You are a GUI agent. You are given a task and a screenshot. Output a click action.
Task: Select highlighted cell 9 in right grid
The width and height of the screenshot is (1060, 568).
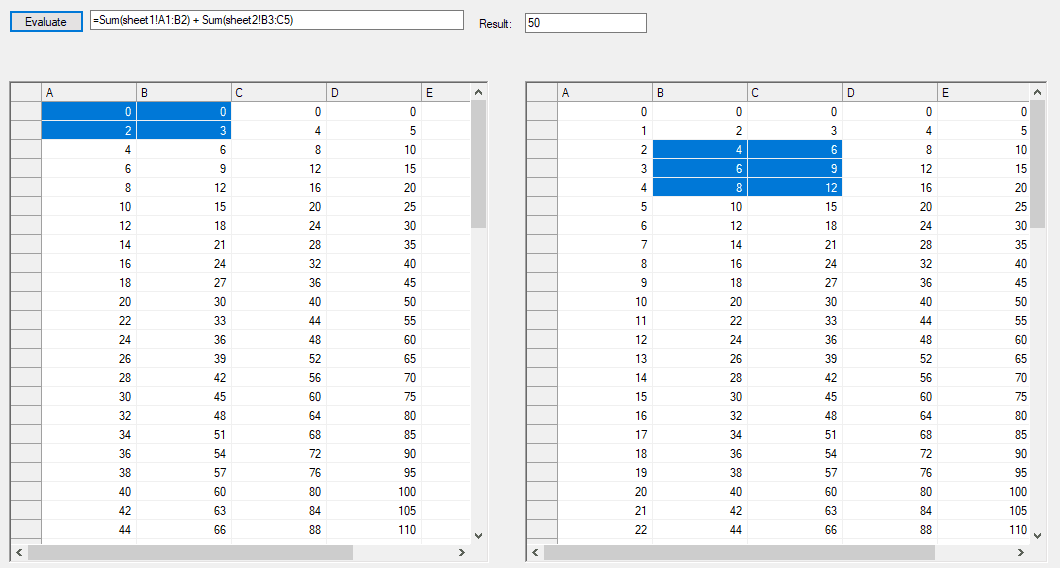pyautogui.click(x=795, y=168)
